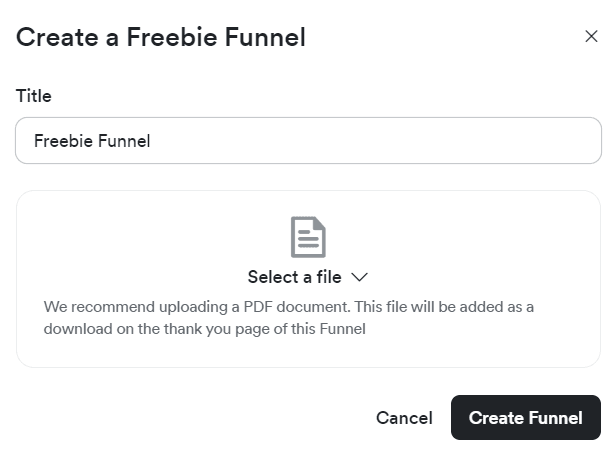
Task: Select the Cancel text button
Action: [404, 418]
